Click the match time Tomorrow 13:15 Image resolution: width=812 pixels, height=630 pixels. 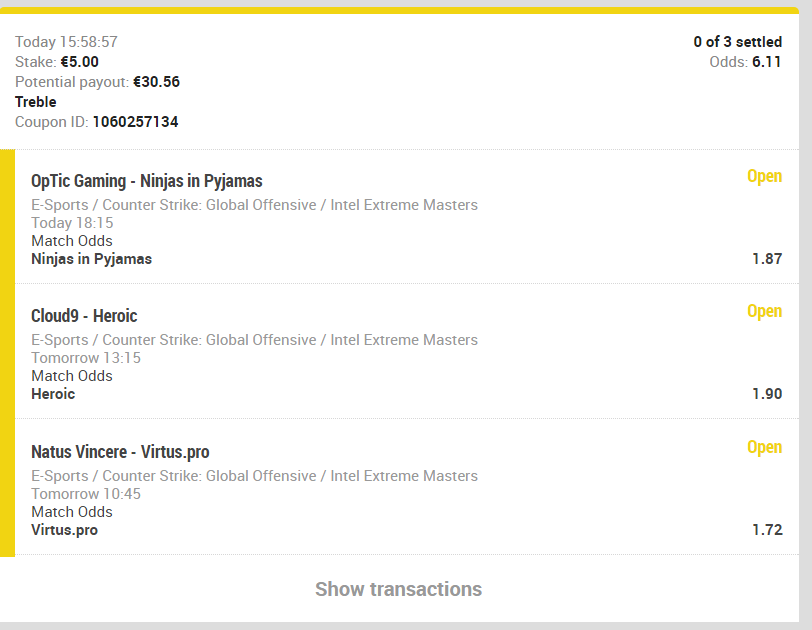86,358
